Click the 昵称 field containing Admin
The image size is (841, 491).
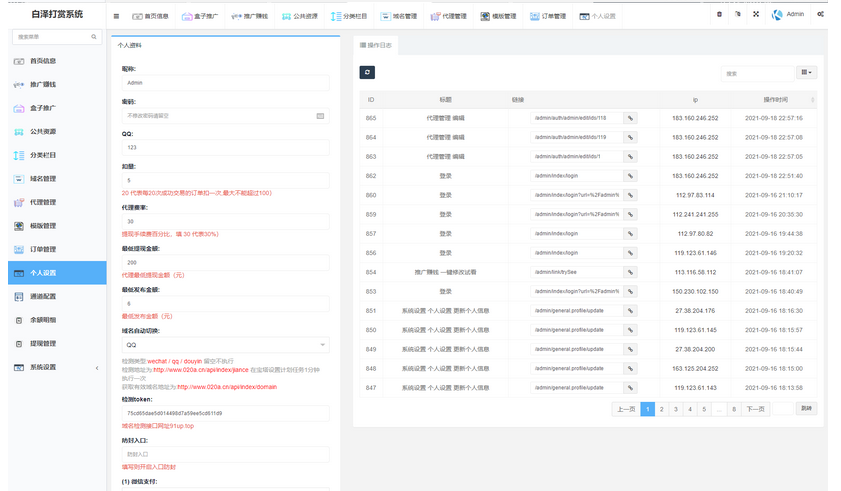tap(225, 83)
